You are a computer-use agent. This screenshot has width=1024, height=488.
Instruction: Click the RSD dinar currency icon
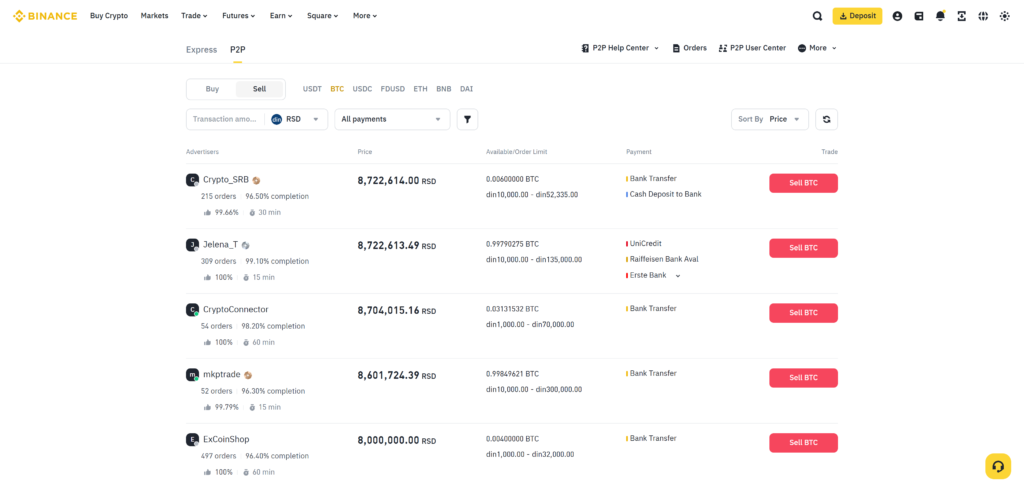click(276, 120)
